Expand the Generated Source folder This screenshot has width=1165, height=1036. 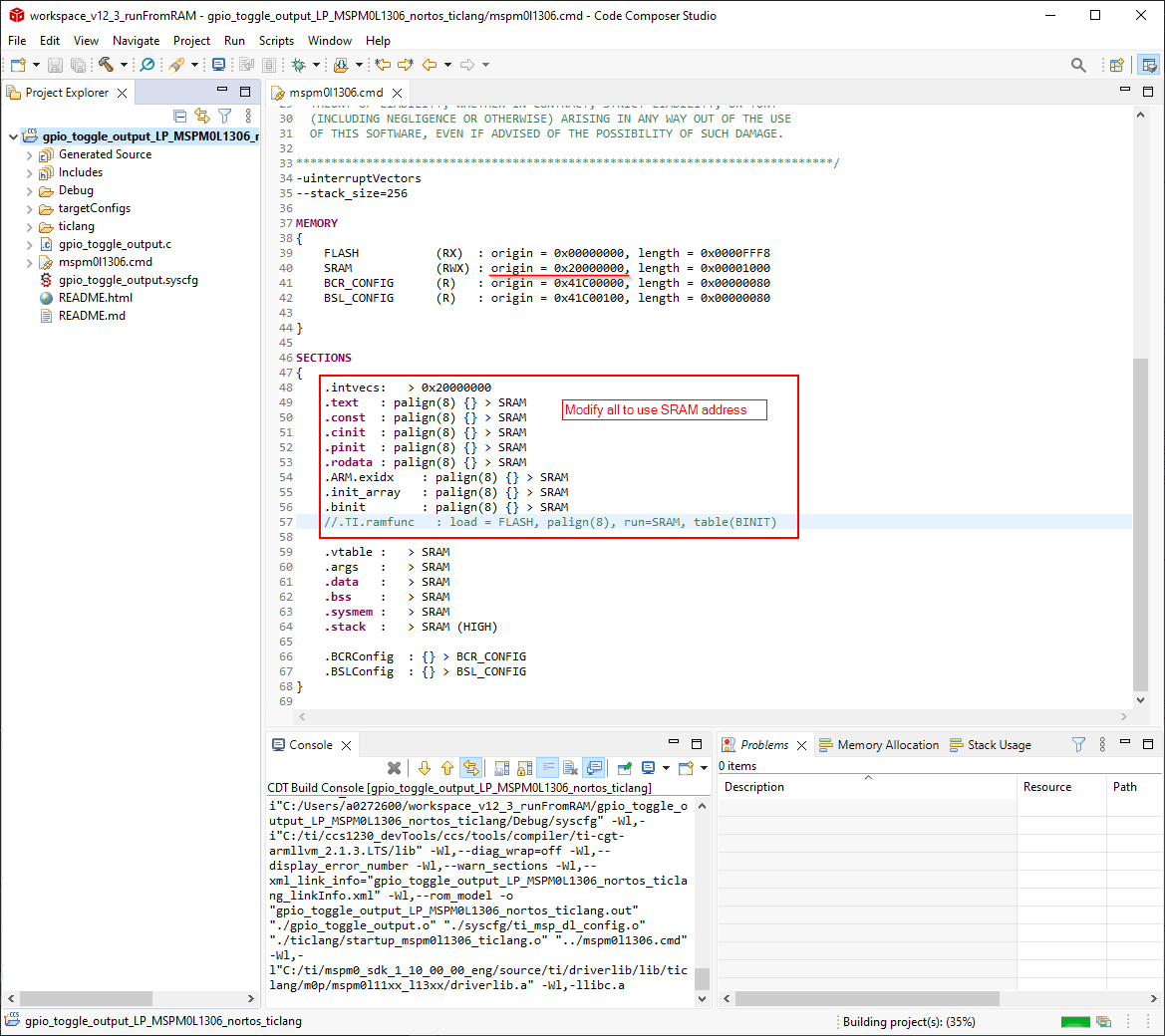pos(30,155)
